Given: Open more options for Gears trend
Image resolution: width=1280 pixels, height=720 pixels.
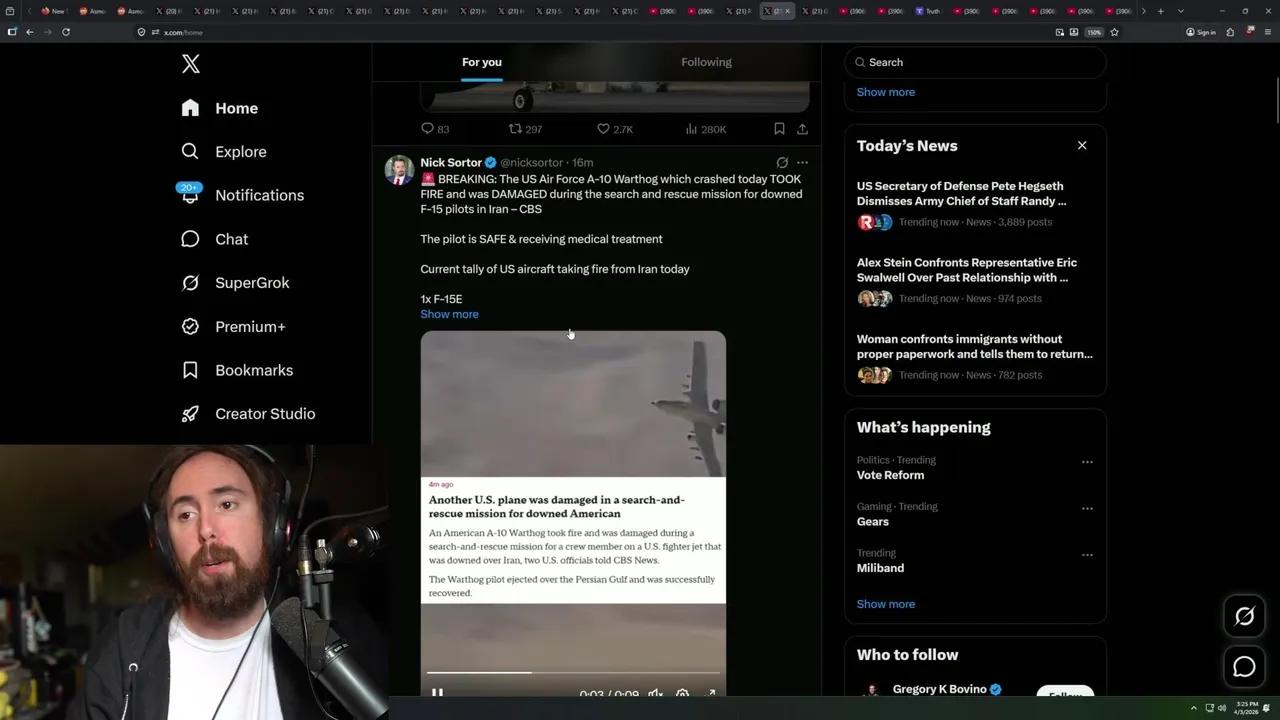Looking at the screenshot, I should pyautogui.click(x=1087, y=508).
